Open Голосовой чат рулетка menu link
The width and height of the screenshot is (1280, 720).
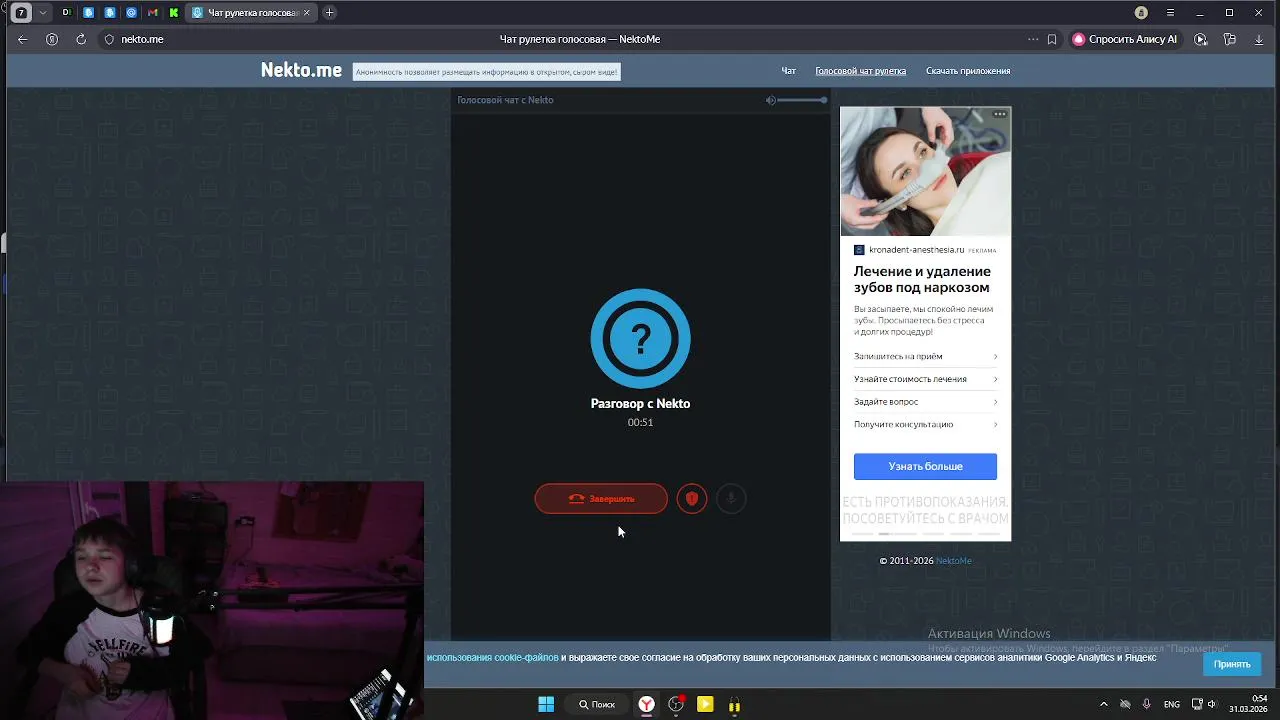[x=860, y=71]
